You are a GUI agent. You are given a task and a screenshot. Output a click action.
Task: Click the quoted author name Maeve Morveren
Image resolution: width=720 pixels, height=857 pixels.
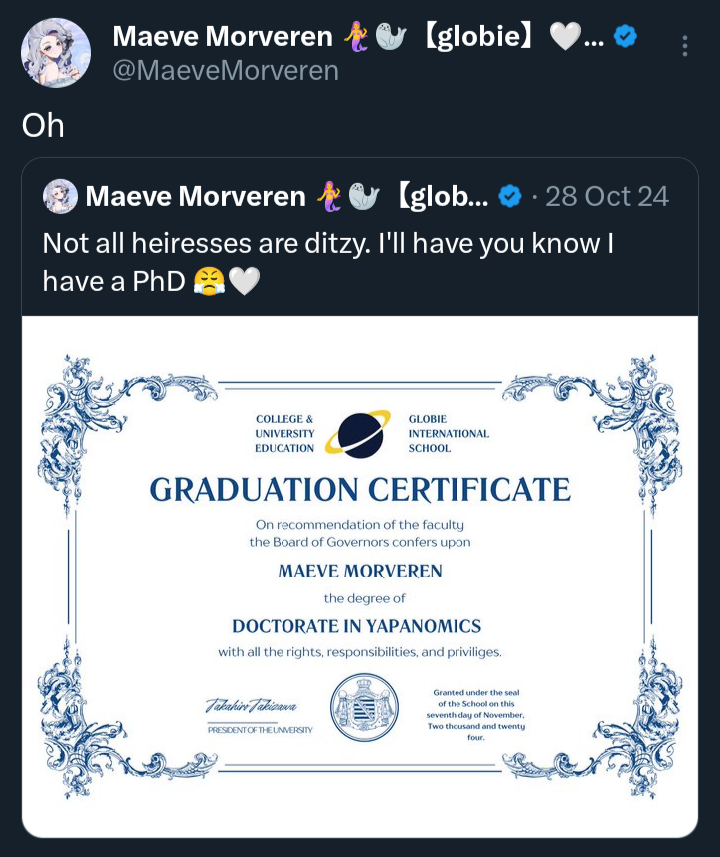pos(195,196)
